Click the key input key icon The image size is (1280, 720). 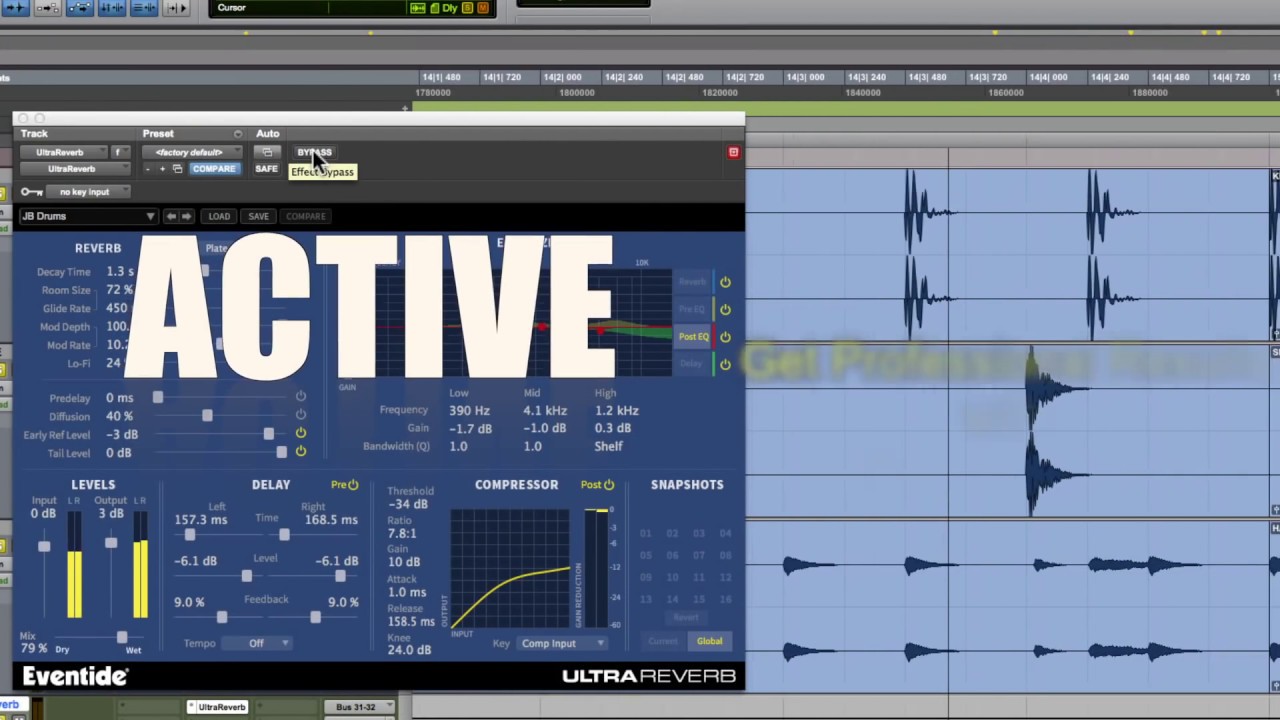(31, 192)
